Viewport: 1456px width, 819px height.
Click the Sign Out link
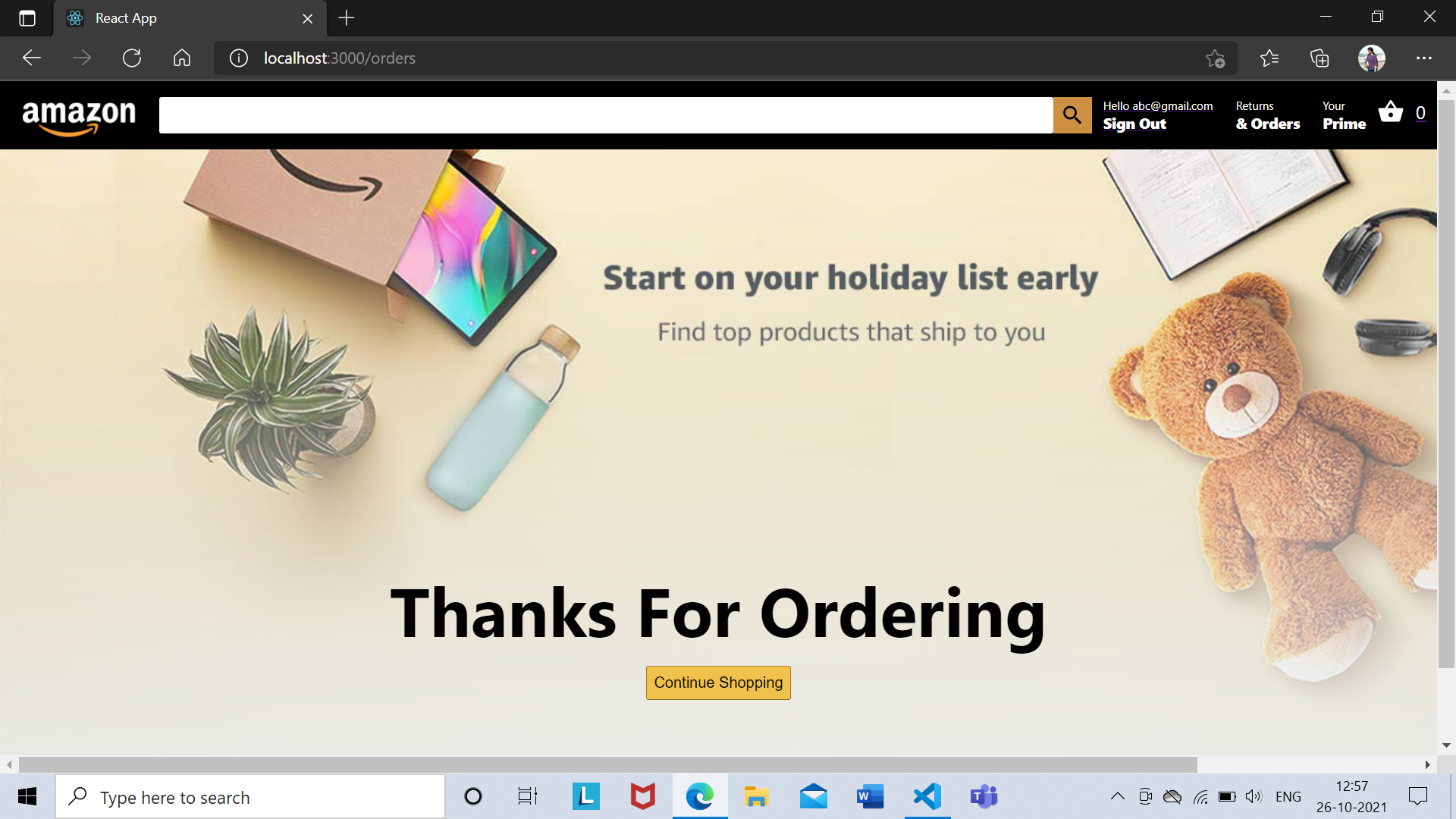[1134, 124]
